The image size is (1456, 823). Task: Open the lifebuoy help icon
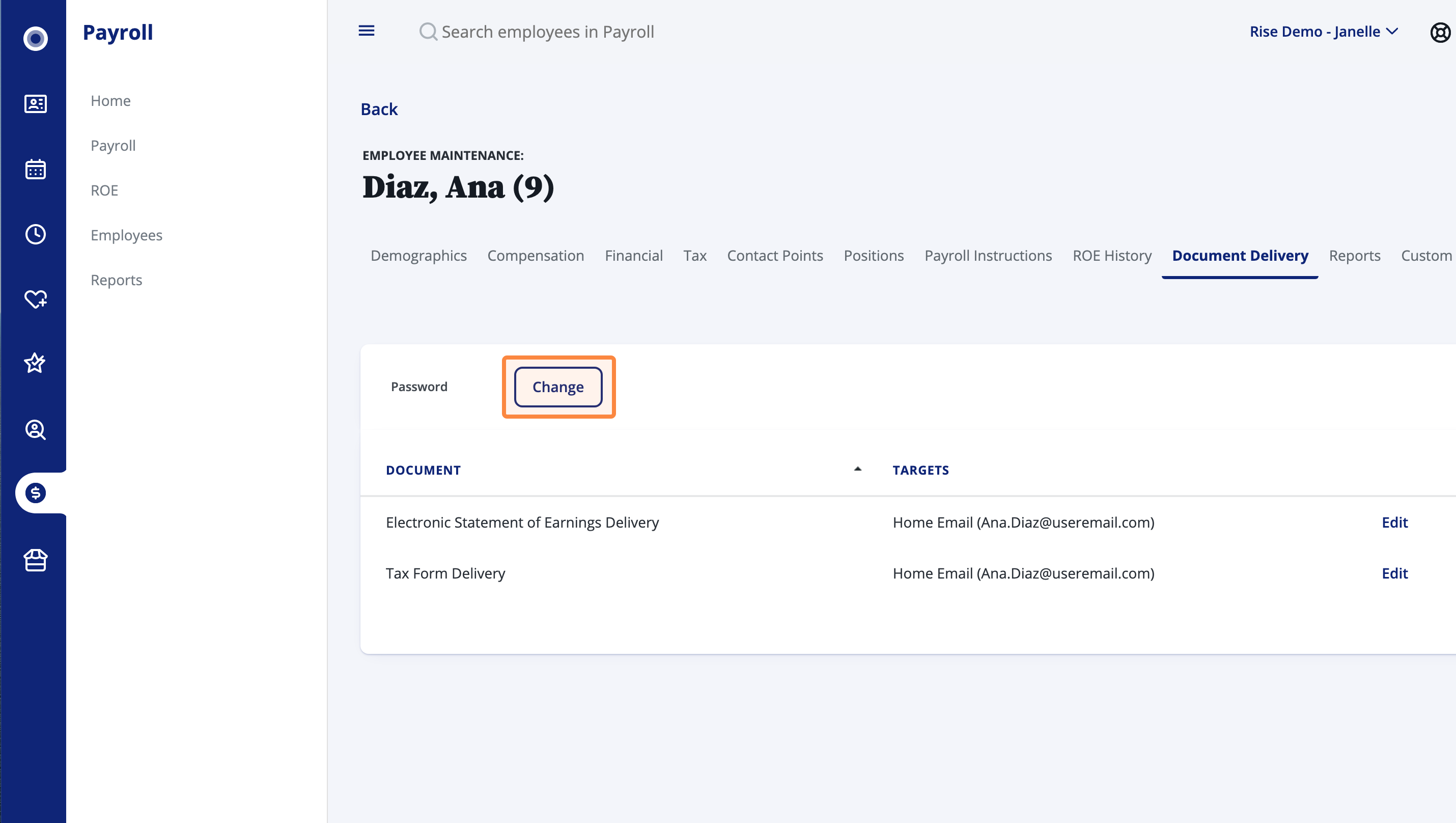[1440, 32]
